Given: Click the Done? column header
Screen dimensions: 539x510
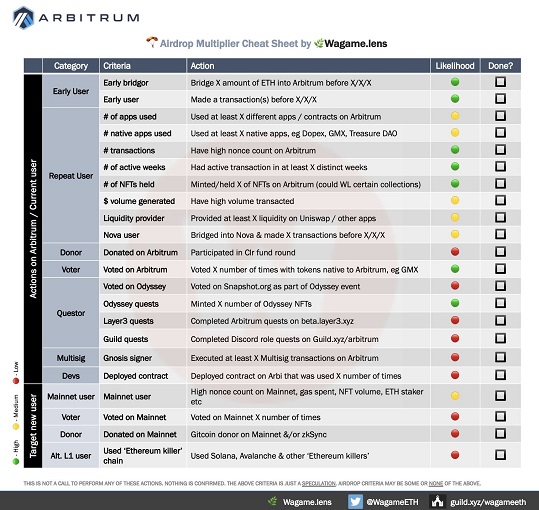Looking at the screenshot, I should coord(500,66).
